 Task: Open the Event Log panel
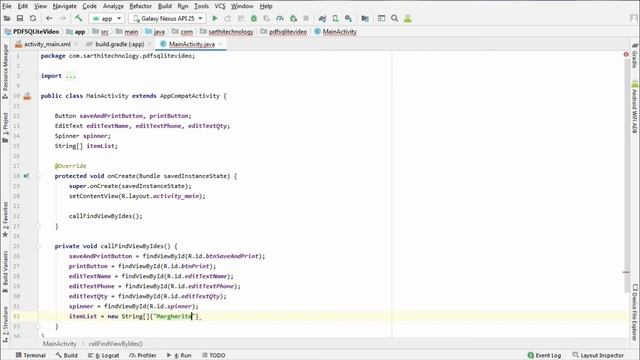tap(544, 355)
